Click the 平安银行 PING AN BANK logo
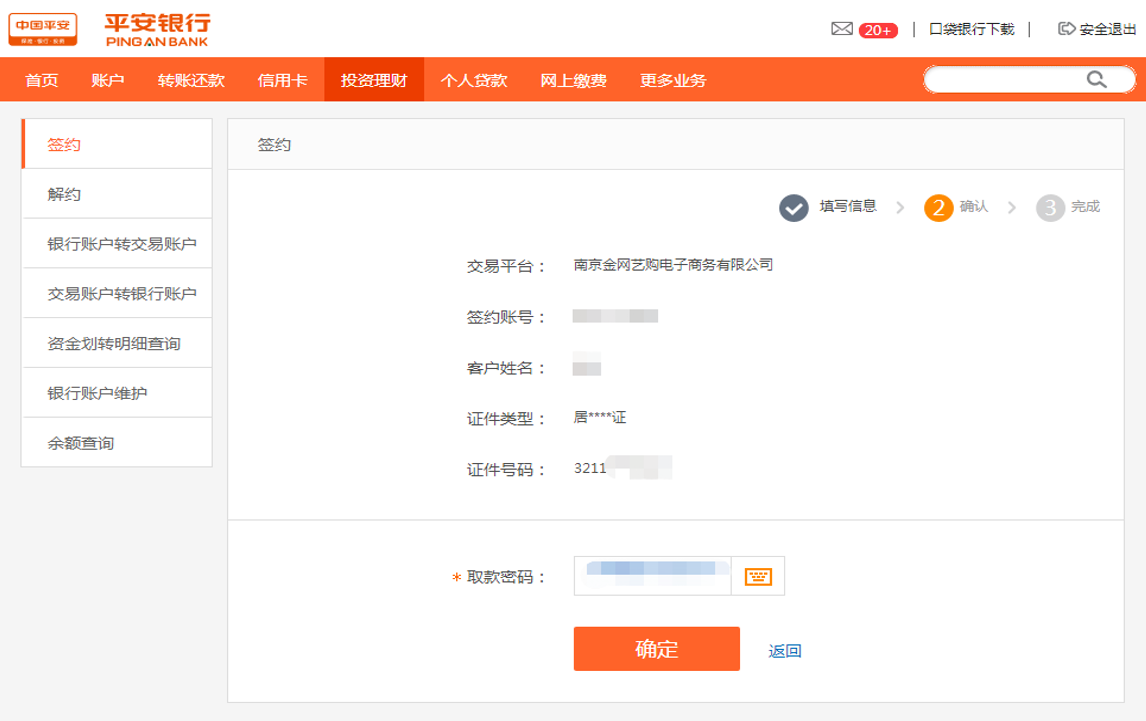 point(157,30)
